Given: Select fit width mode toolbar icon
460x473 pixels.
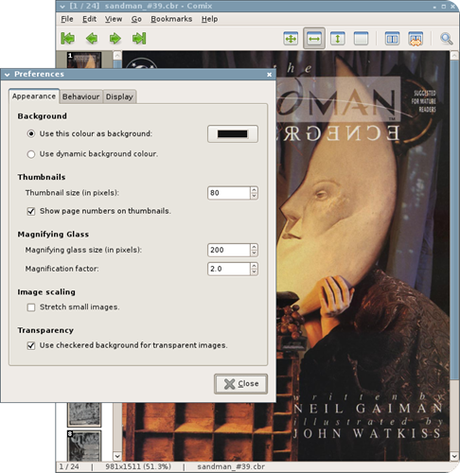Looking at the screenshot, I should (x=314, y=38).
